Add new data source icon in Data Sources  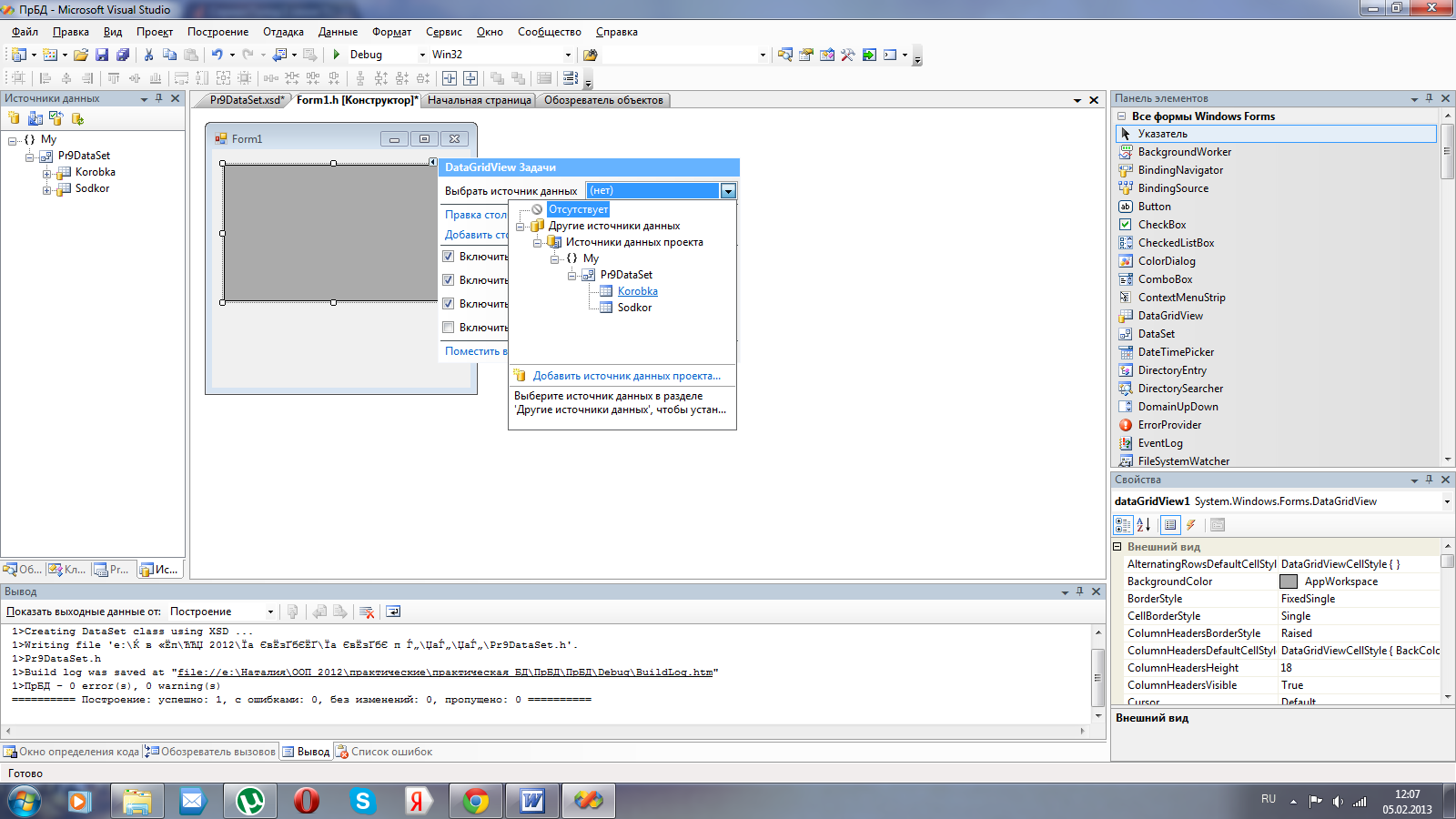pos(14,118)
